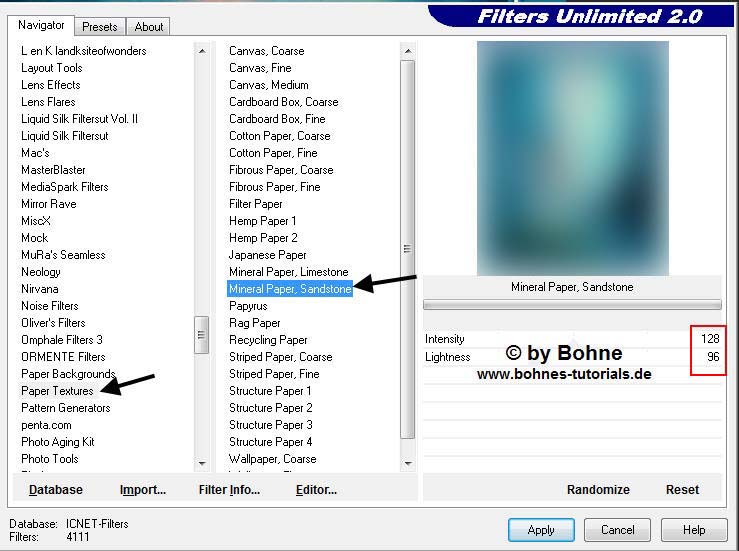Image resolution: width=739 pixels, height=551 pixels.
Task: Reset the filter parameters
Action: click(x=682, y=490)
